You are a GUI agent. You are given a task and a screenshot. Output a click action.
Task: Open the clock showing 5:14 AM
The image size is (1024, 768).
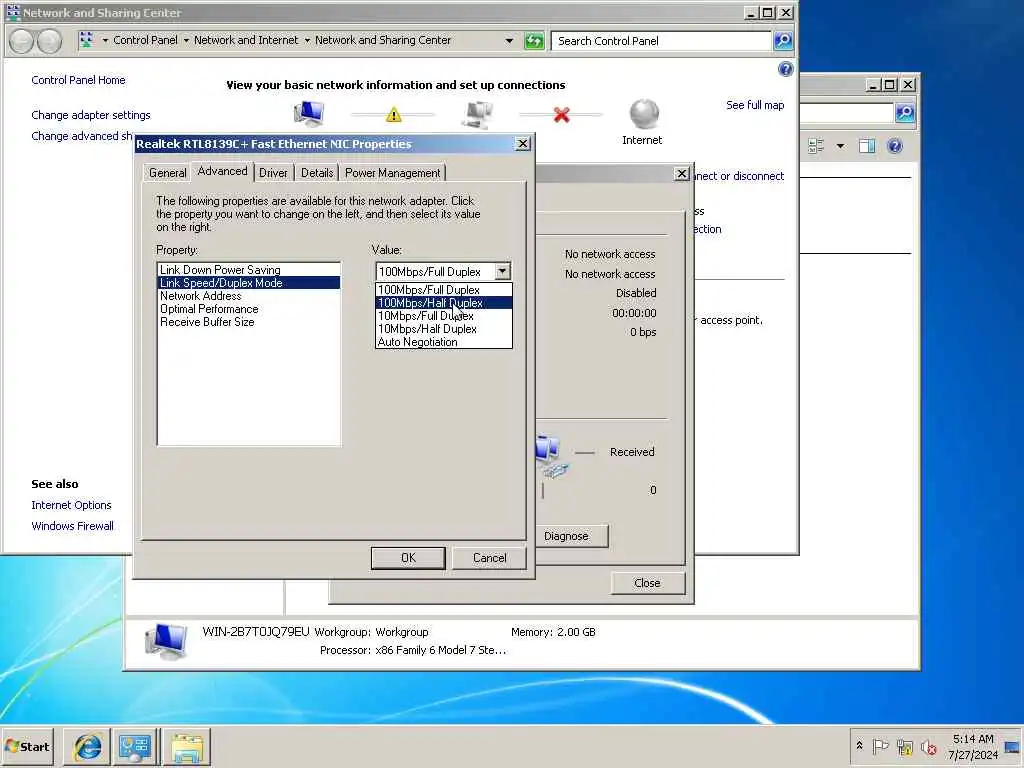tap(973, 746)
